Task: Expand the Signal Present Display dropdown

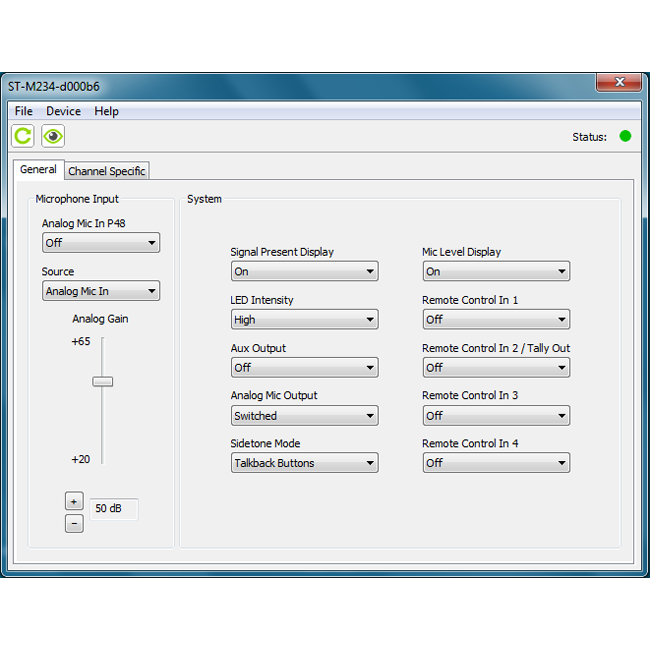Action: tap(304, 271)
